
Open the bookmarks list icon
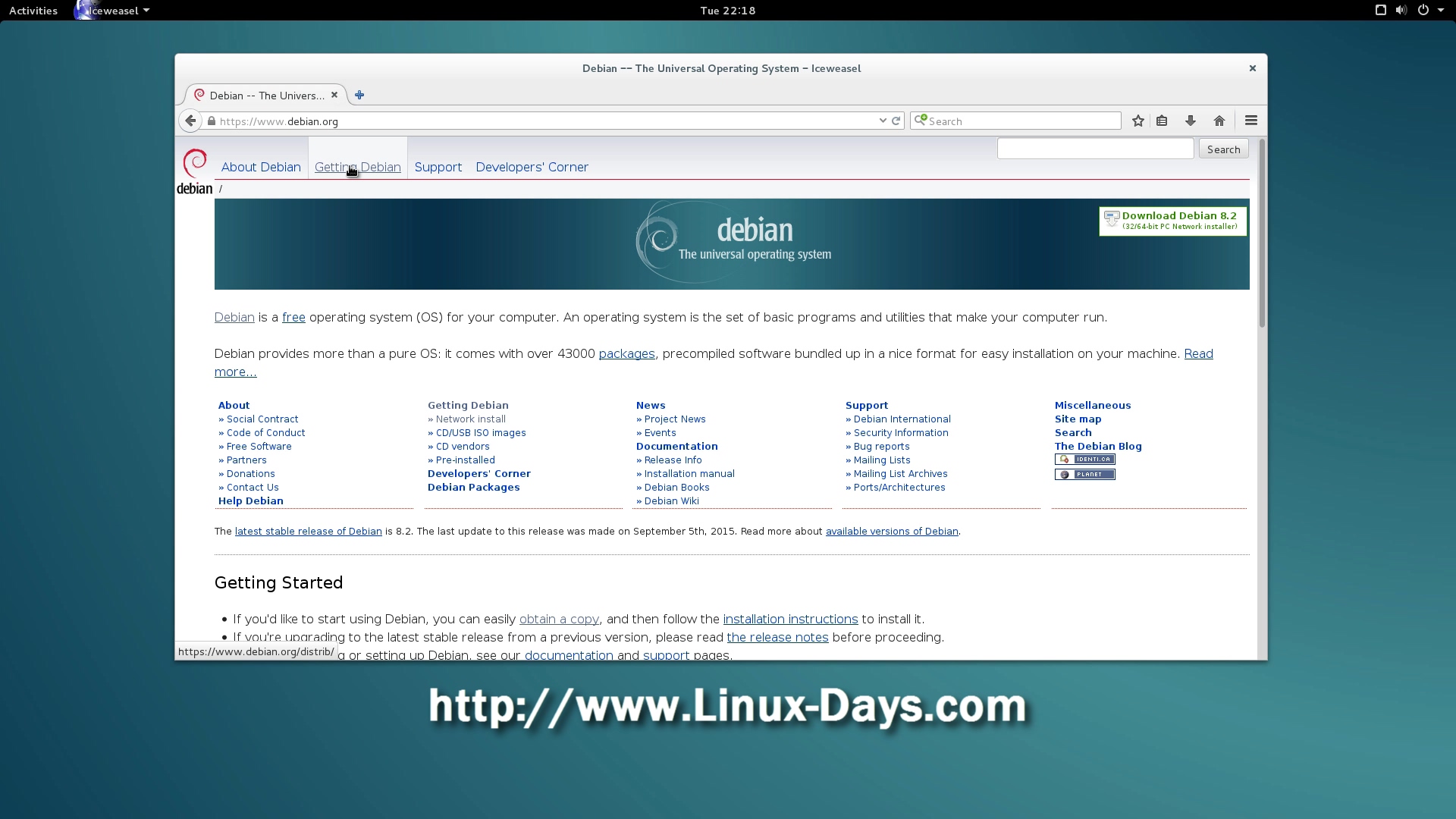point(1162,121)
